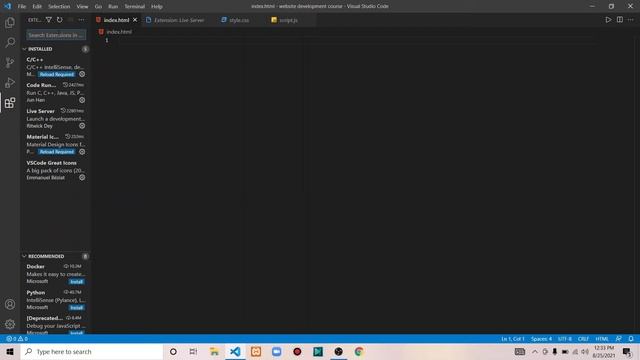Change language mode via HTML status item
The width and height of the screenshot is (640, 360).
click(x=602, y=339)
